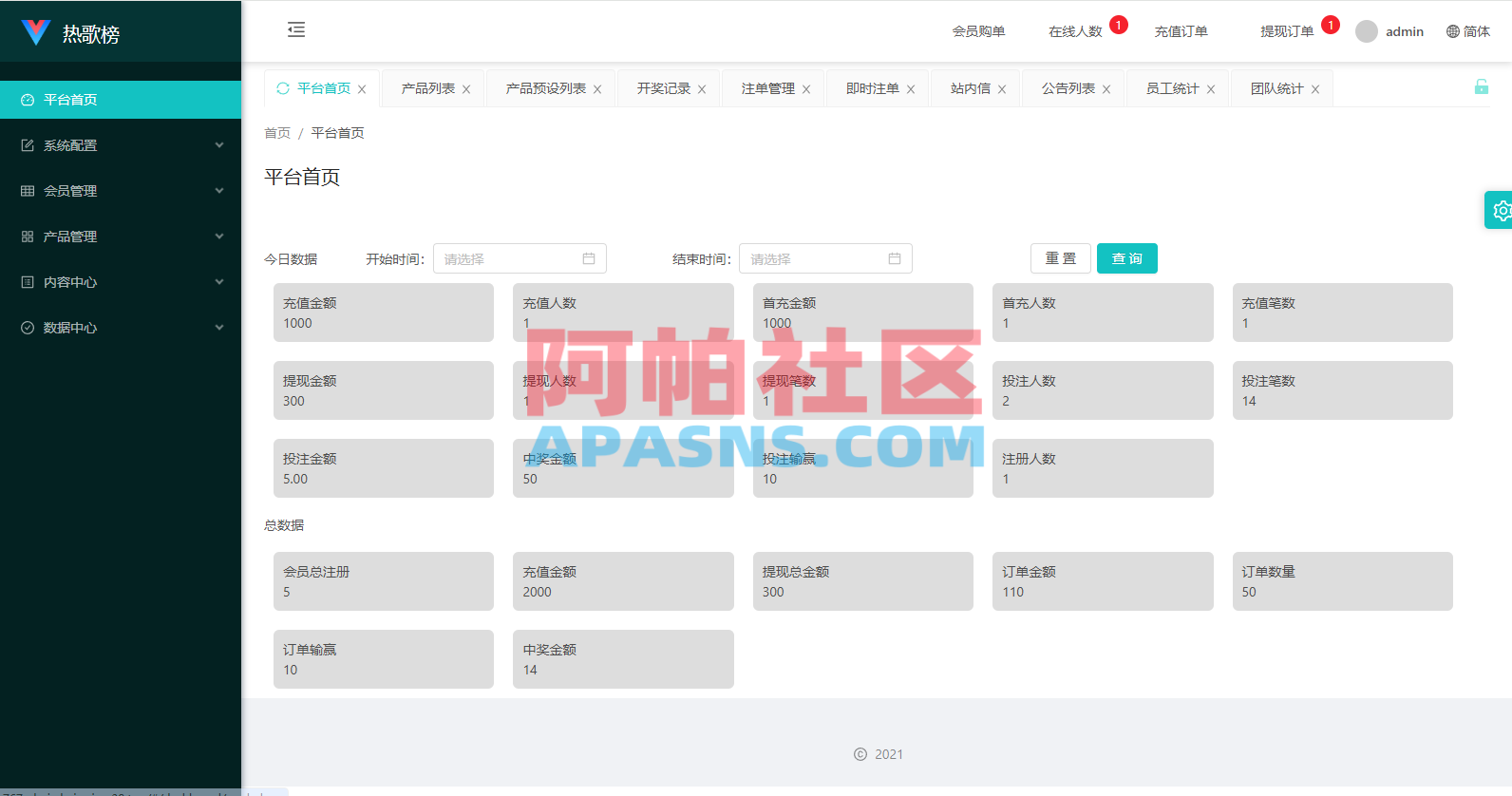Collapse sidebar with the hamburger icon
The image size is (1512, 796).
296,29
